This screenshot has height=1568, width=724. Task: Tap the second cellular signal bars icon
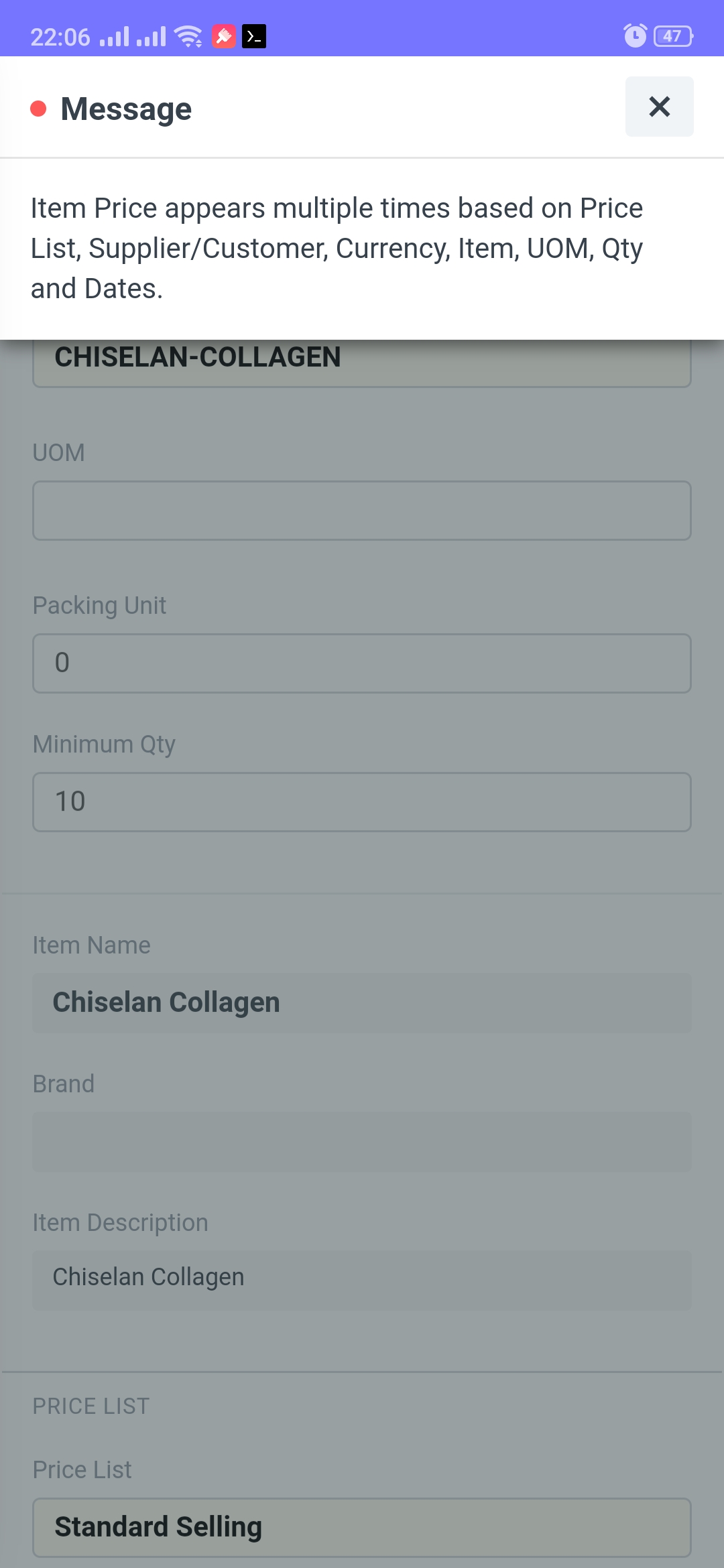(151, 37)
